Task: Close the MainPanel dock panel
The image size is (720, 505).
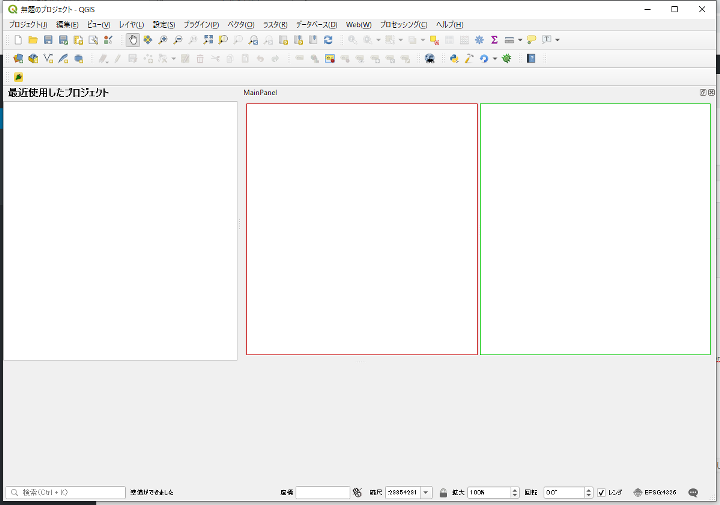Action: [712, 92]
